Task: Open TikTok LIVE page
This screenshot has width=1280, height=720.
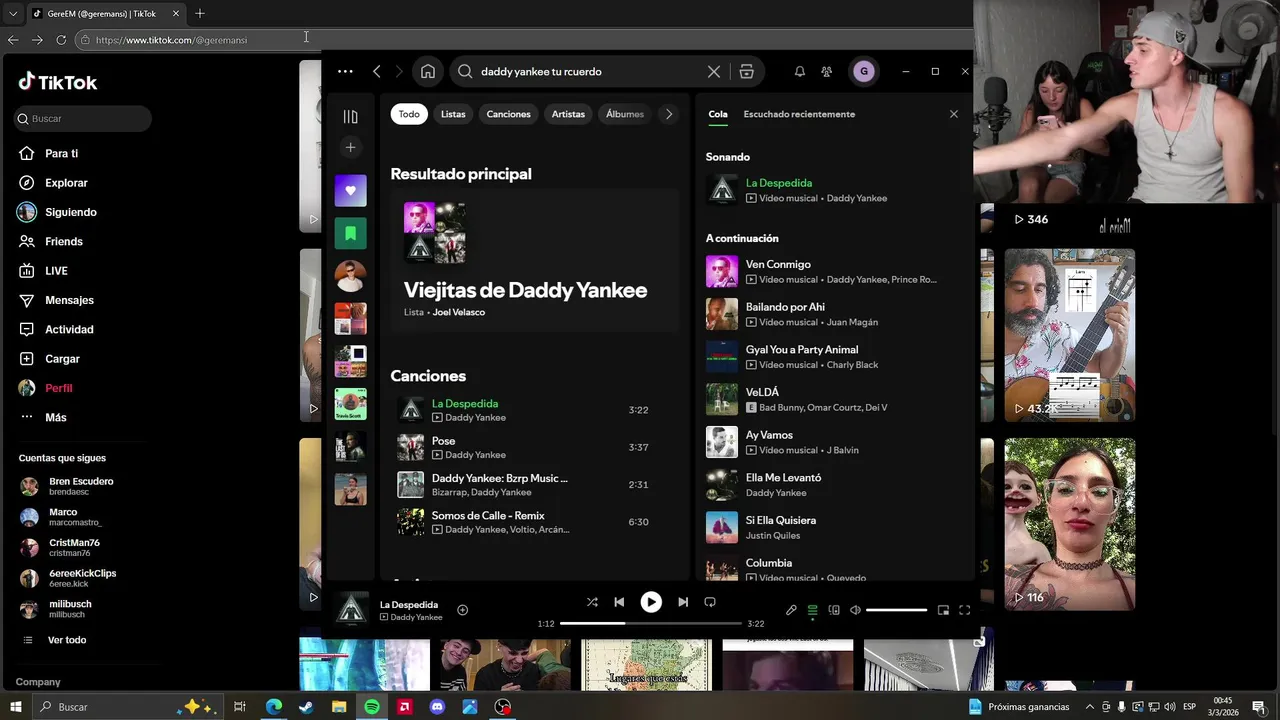Action: click(56, 271)
